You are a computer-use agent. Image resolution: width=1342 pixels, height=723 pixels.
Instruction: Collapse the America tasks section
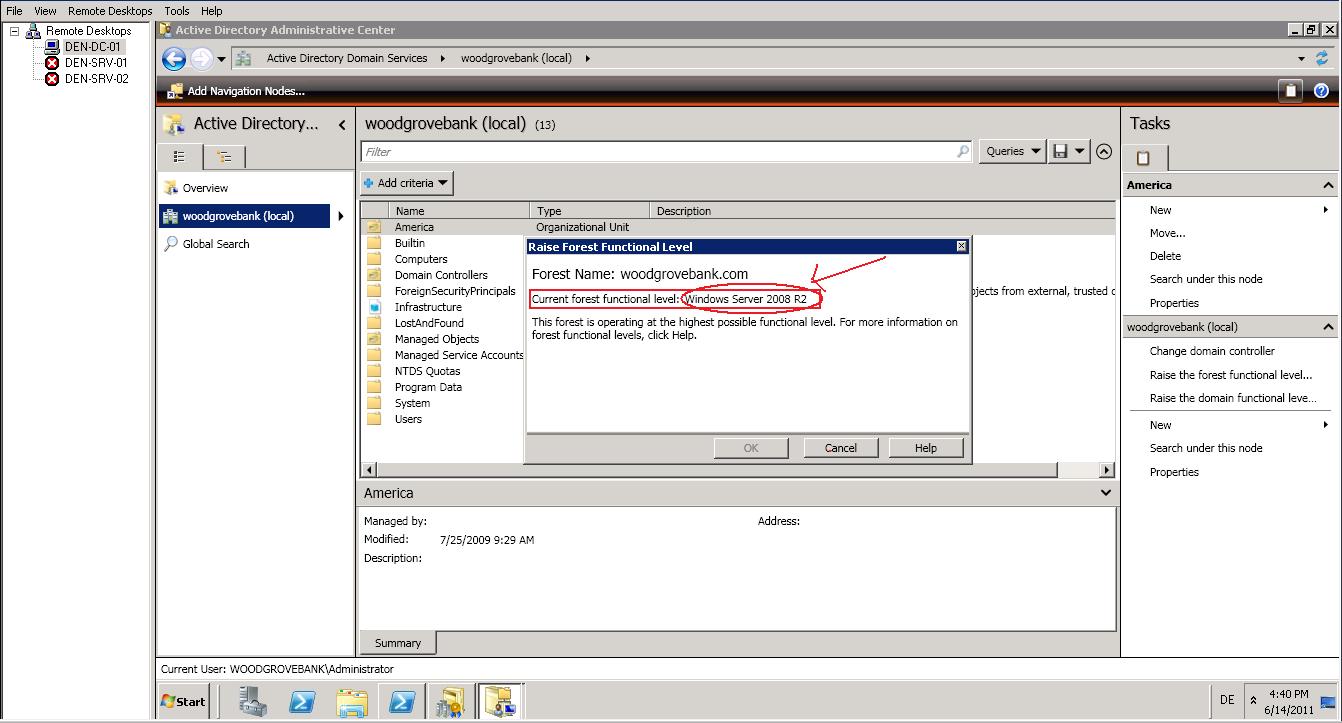(1328, 185)
